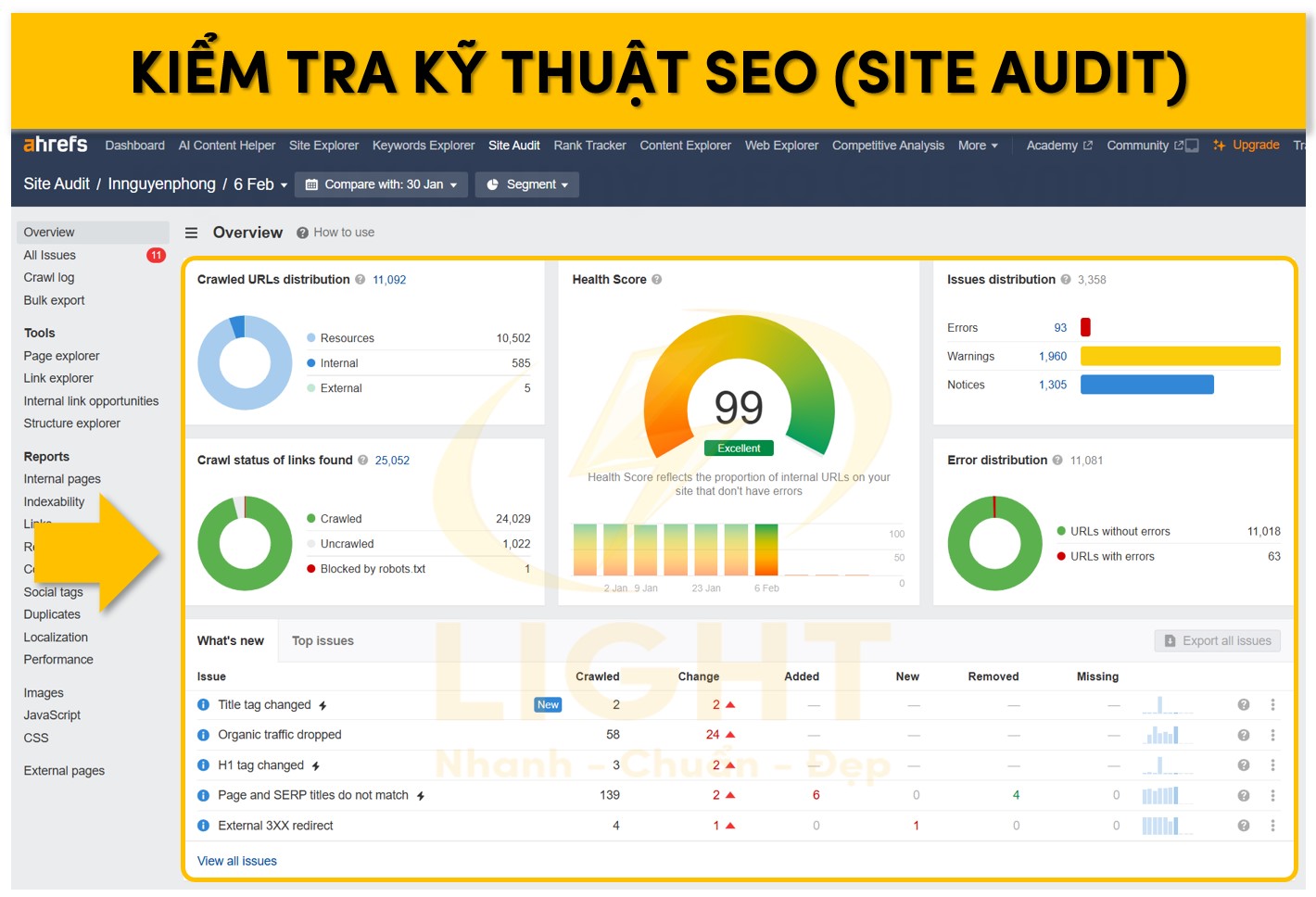Click View all issues link

237,861
